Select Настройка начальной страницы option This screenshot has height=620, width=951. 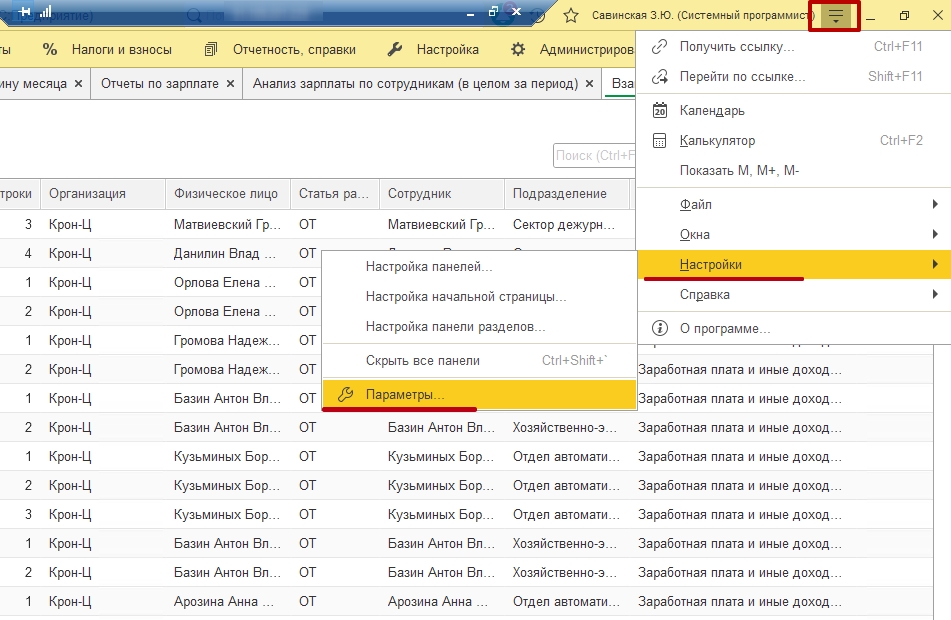point(465,297)
